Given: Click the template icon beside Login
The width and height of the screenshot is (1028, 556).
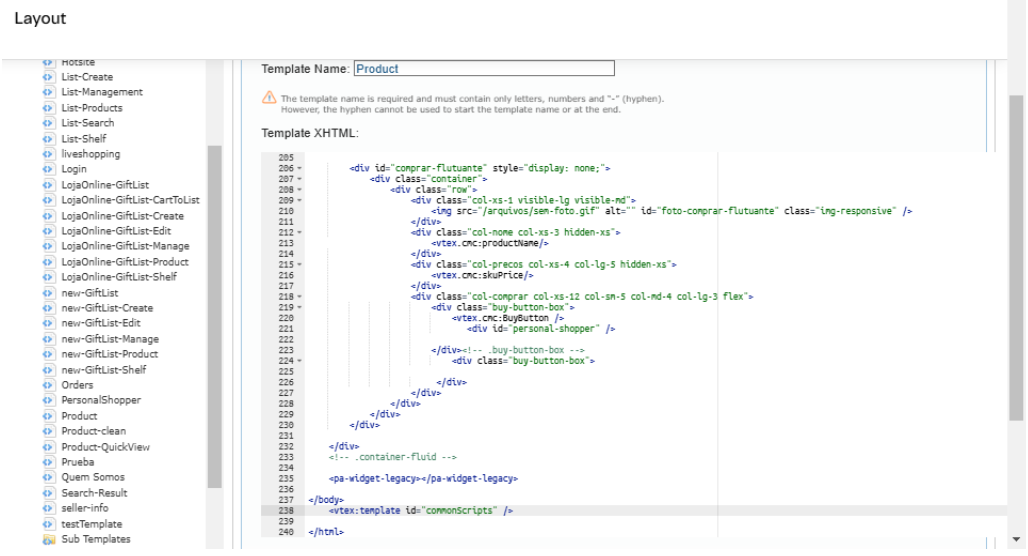Looking at the screenshot, I should click(49, 169).
